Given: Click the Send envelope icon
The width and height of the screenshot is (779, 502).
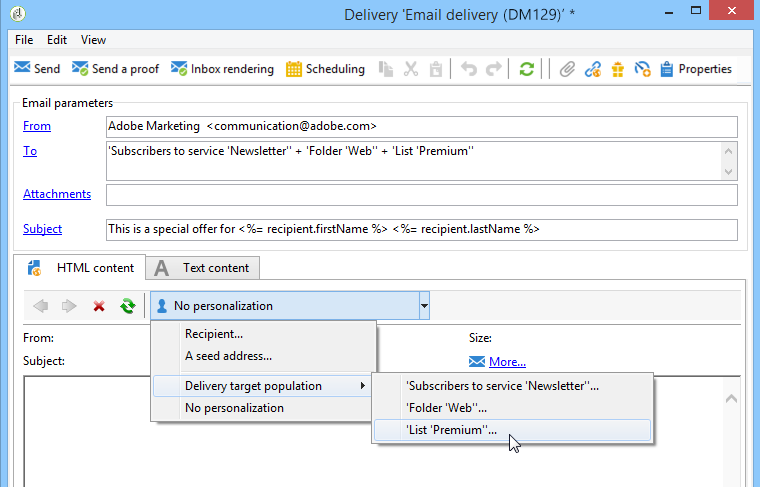Looking at the screenshot, I should [x=22, y=68].
